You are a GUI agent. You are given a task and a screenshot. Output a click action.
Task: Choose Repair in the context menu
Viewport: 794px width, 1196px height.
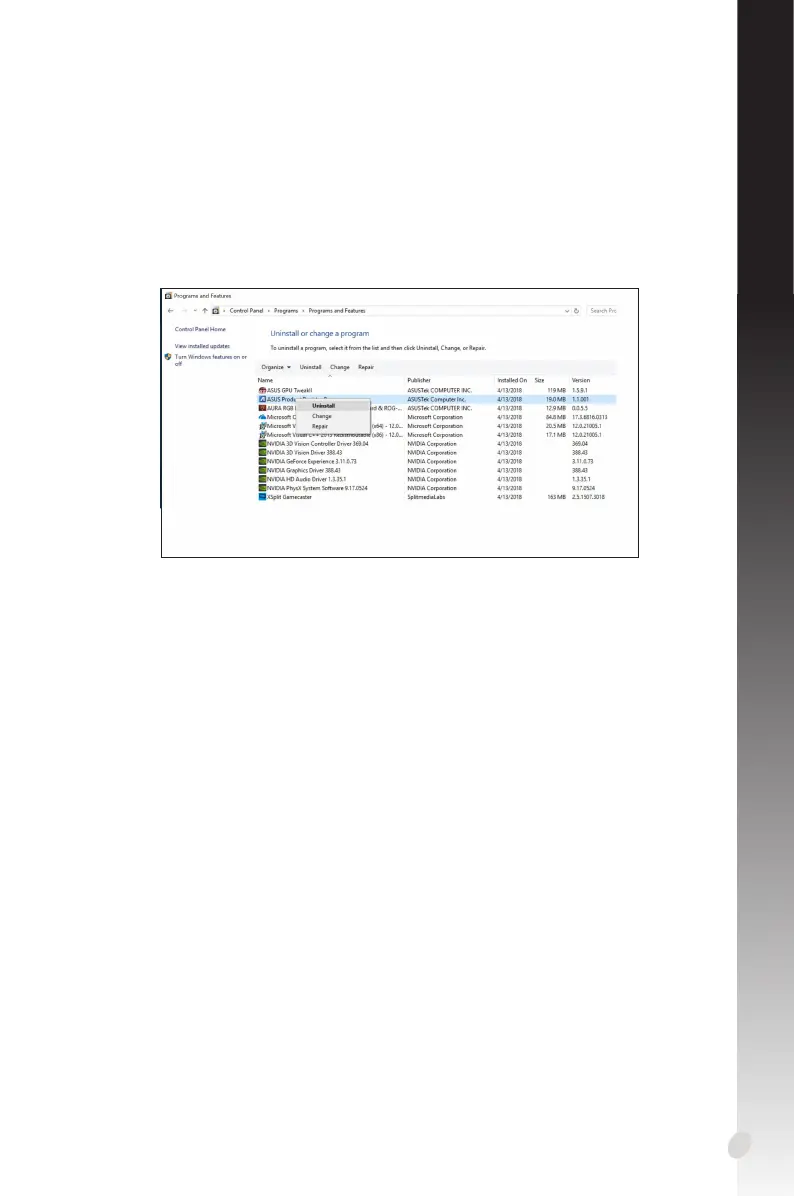[x=320, y=426]
